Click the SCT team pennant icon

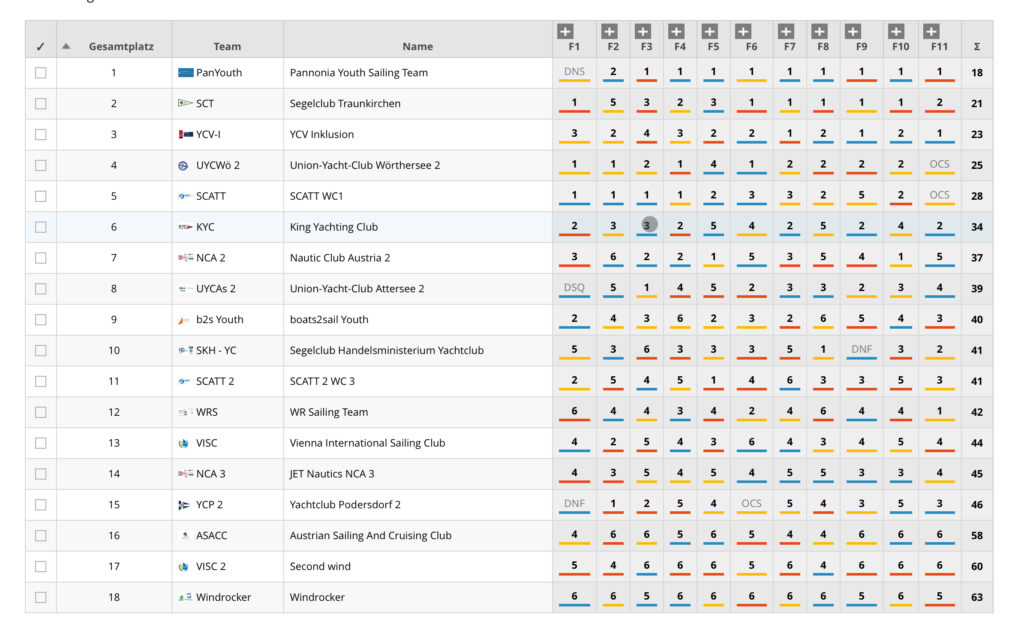point(185,103)
